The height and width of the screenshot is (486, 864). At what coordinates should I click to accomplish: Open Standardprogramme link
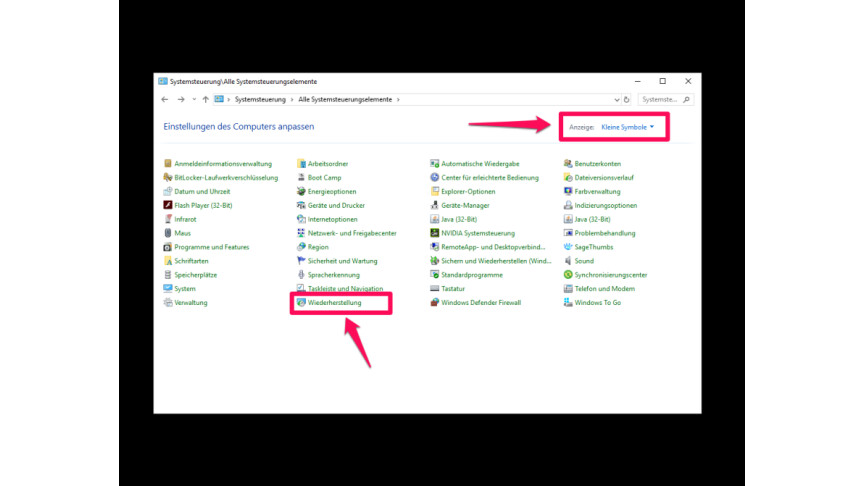472,274
